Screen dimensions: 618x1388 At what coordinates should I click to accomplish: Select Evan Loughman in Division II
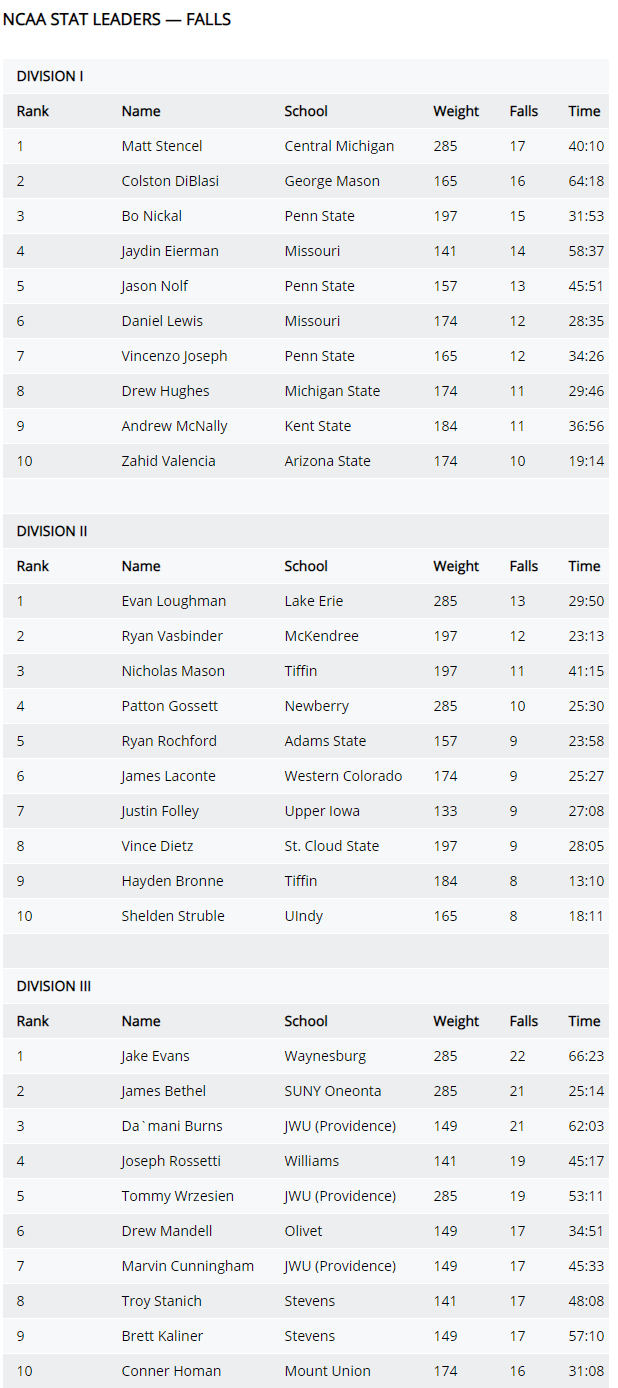click(x=174, y=601)
